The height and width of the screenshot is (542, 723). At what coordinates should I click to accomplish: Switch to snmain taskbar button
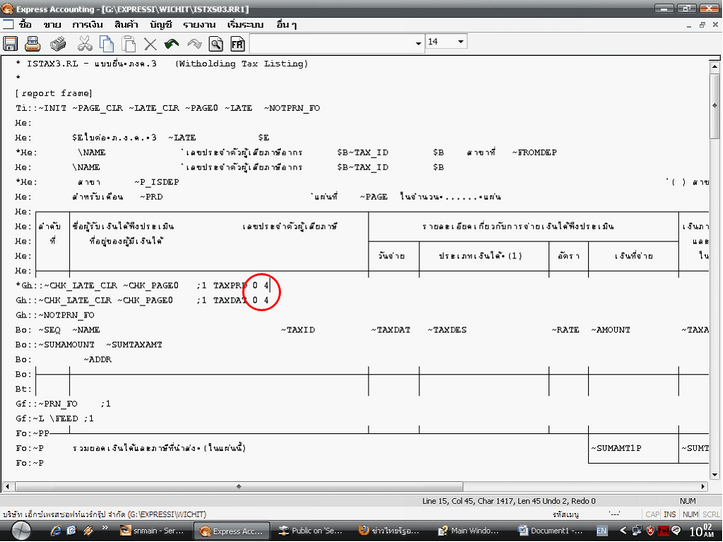click(x=155, y=530)
